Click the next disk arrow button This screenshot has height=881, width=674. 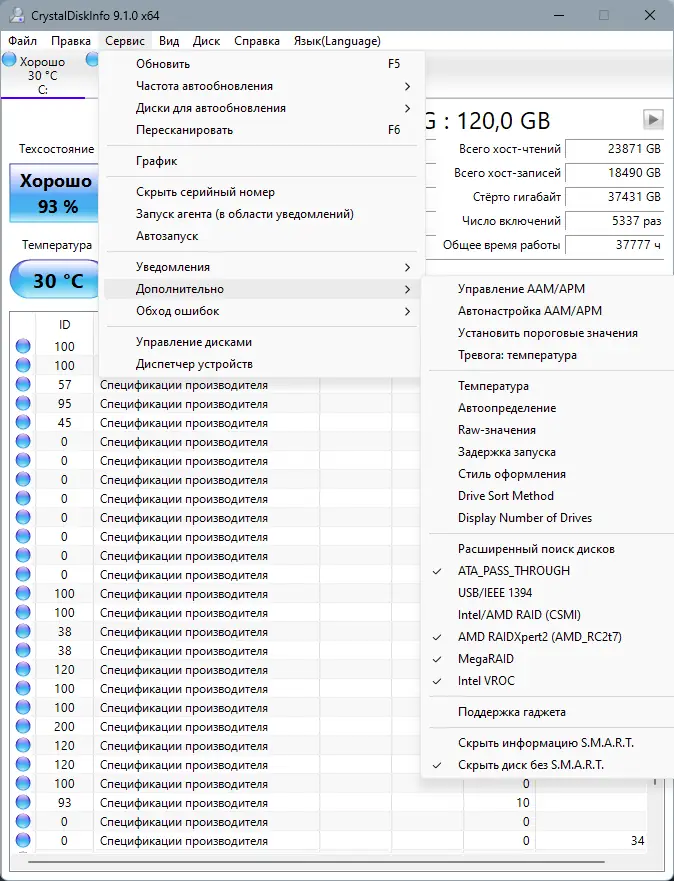tap(653, 120)
